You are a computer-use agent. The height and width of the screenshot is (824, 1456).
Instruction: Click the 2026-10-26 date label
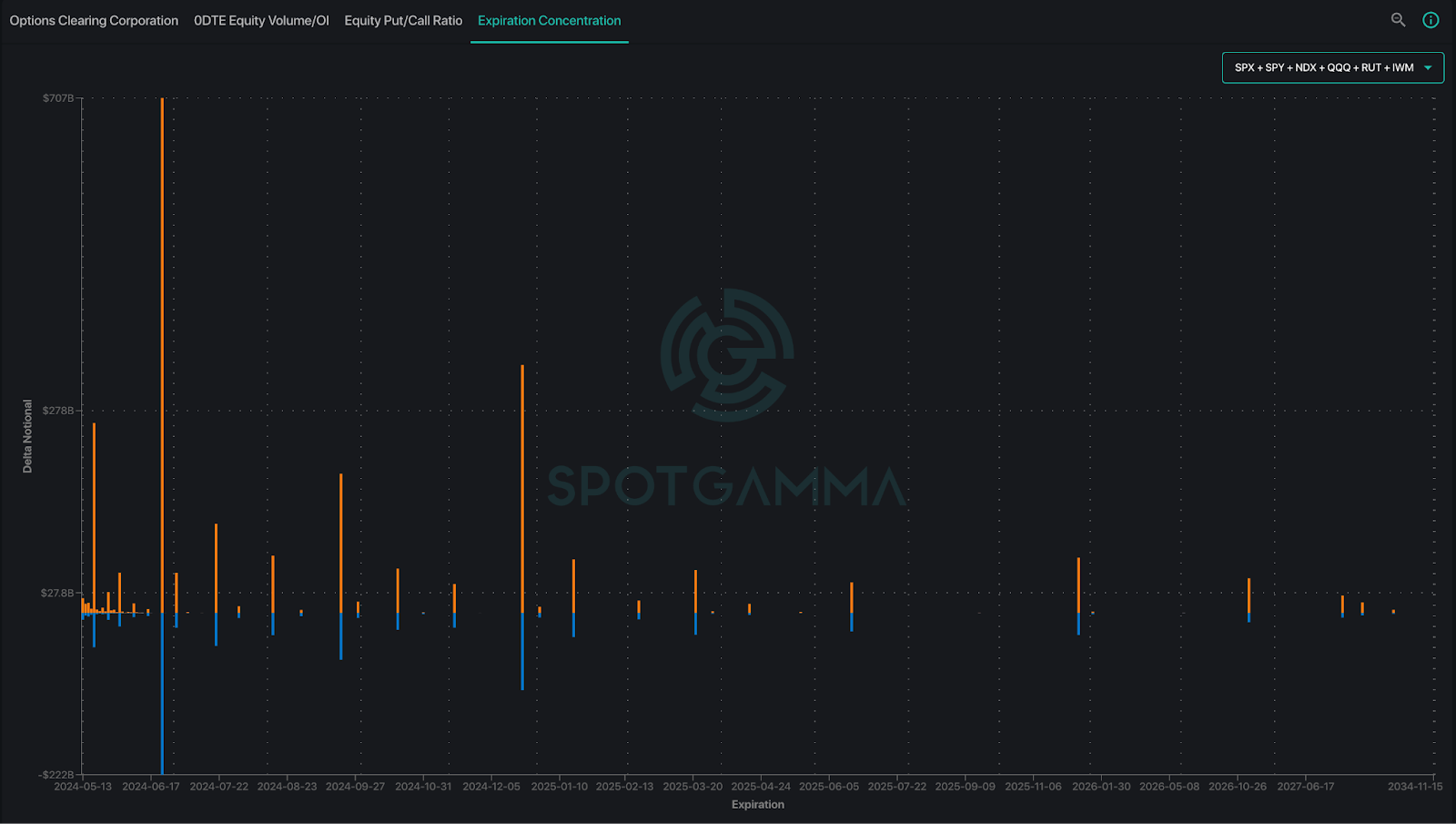(1238, 787)
